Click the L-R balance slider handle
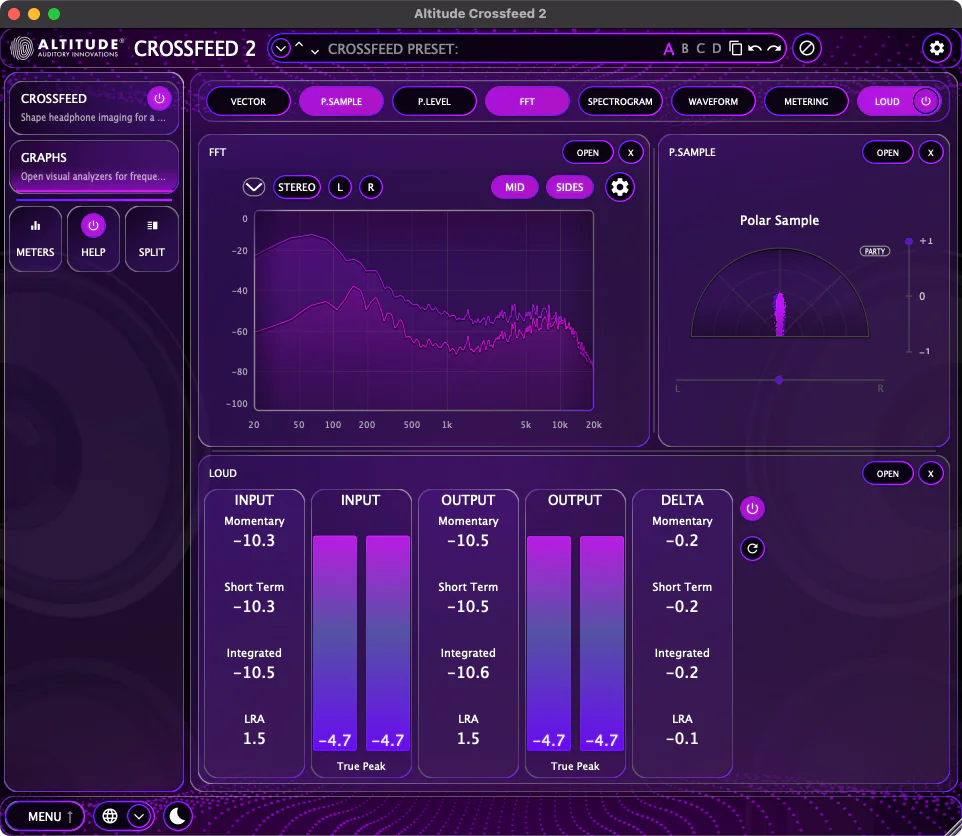Image resolution: width=962 pixels, height=836 pixels. pos(779,380)
